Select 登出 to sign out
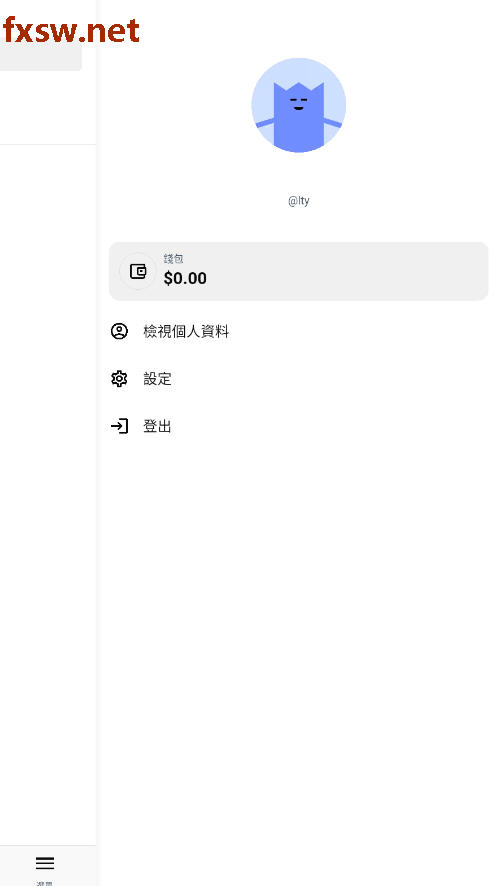Viewport: 499px width, 886px height. [298, 426]
